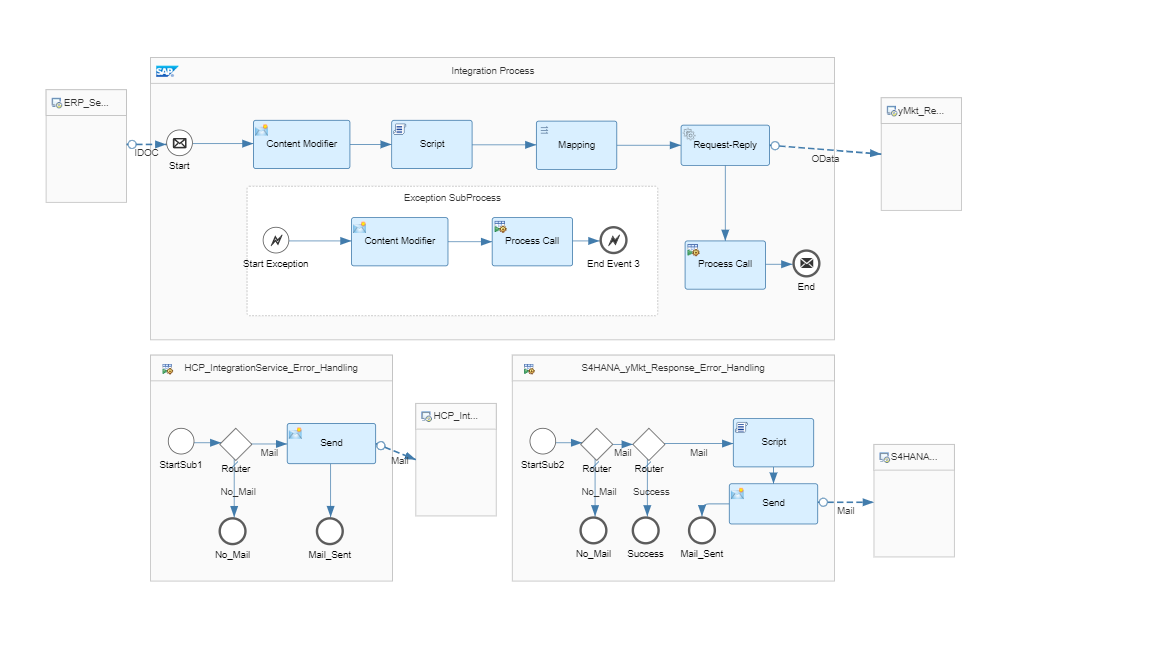1157x669 pixels.
Task: Select the S4HANA... receiver participant box
Action: [914, 501]
